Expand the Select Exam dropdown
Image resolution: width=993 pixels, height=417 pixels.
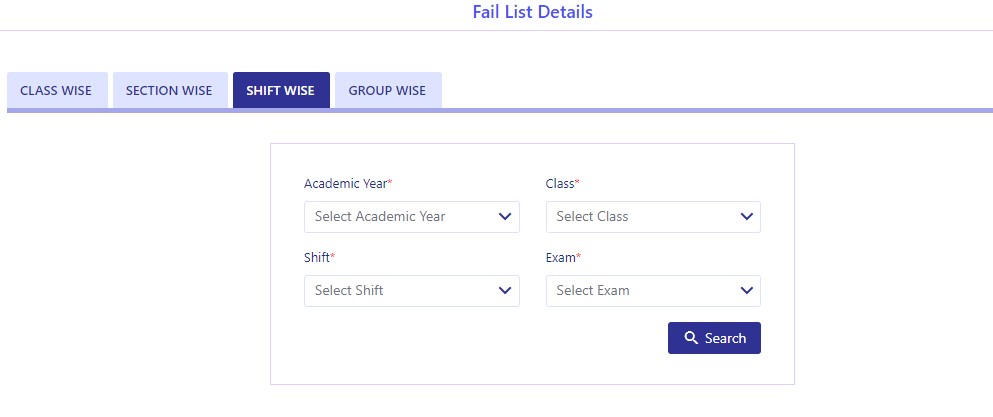tap(653, 291)
